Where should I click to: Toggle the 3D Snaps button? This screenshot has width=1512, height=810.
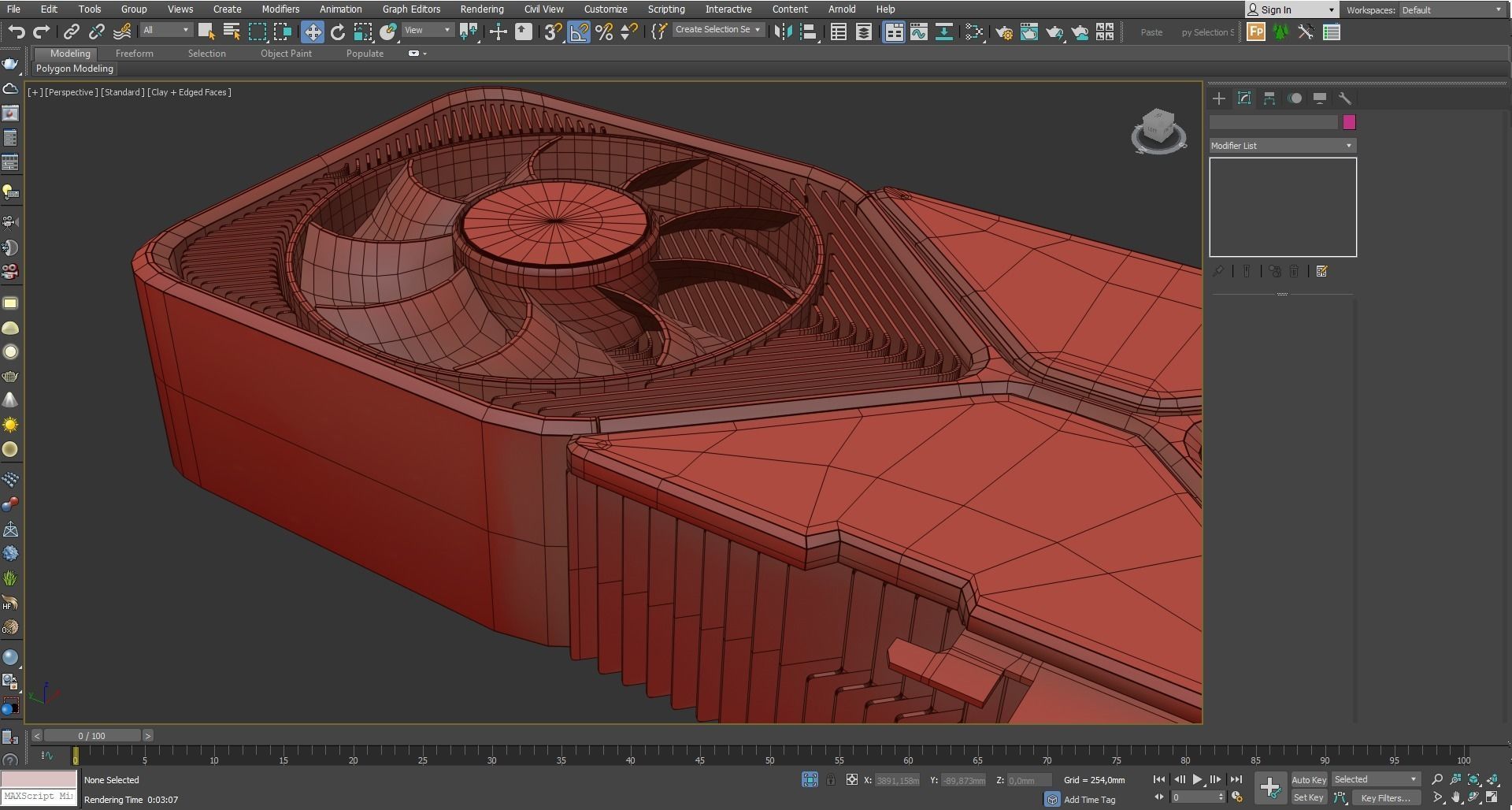tap(554, 32)
